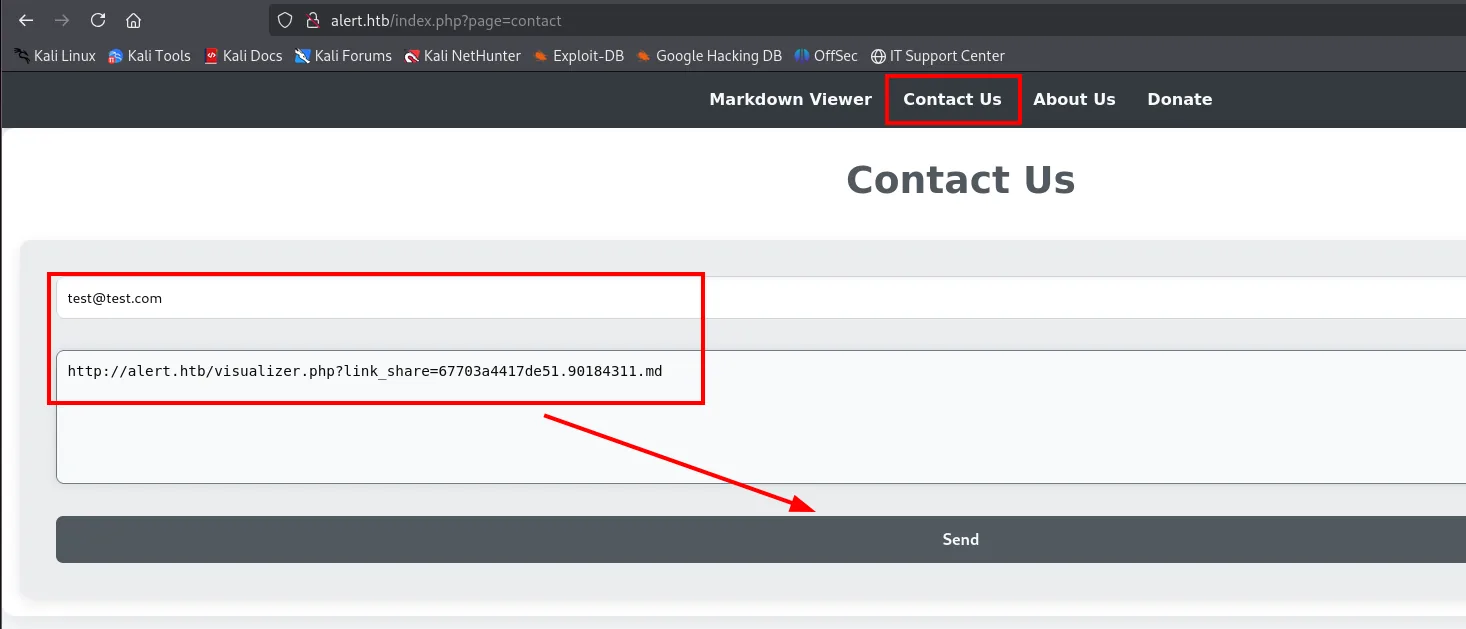This screenshot has height=629, width=1466.
Task: Click the Send button
Action: tap(761, 539)
